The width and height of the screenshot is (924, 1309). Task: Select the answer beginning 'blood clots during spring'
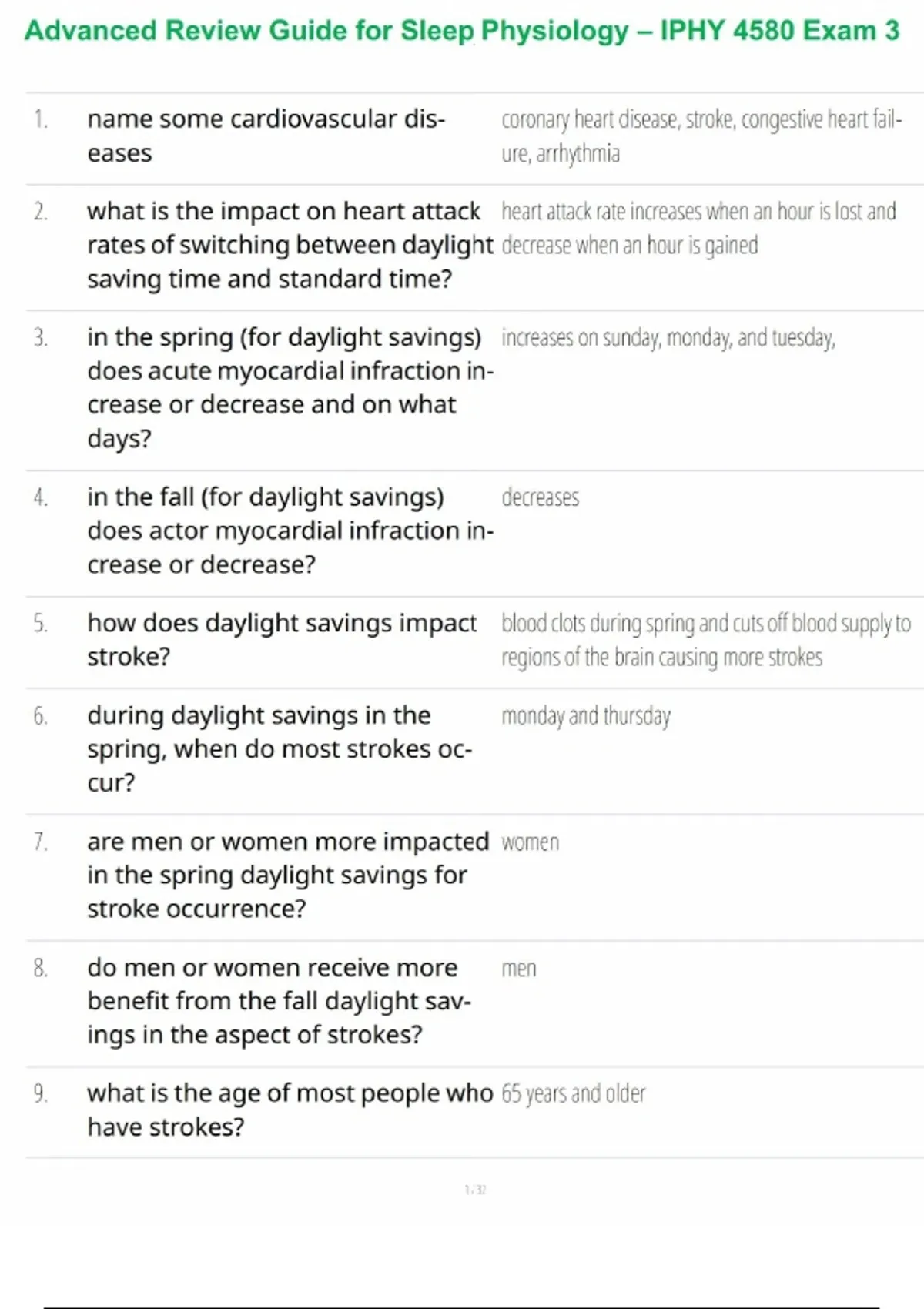click(x=705, y=640)
